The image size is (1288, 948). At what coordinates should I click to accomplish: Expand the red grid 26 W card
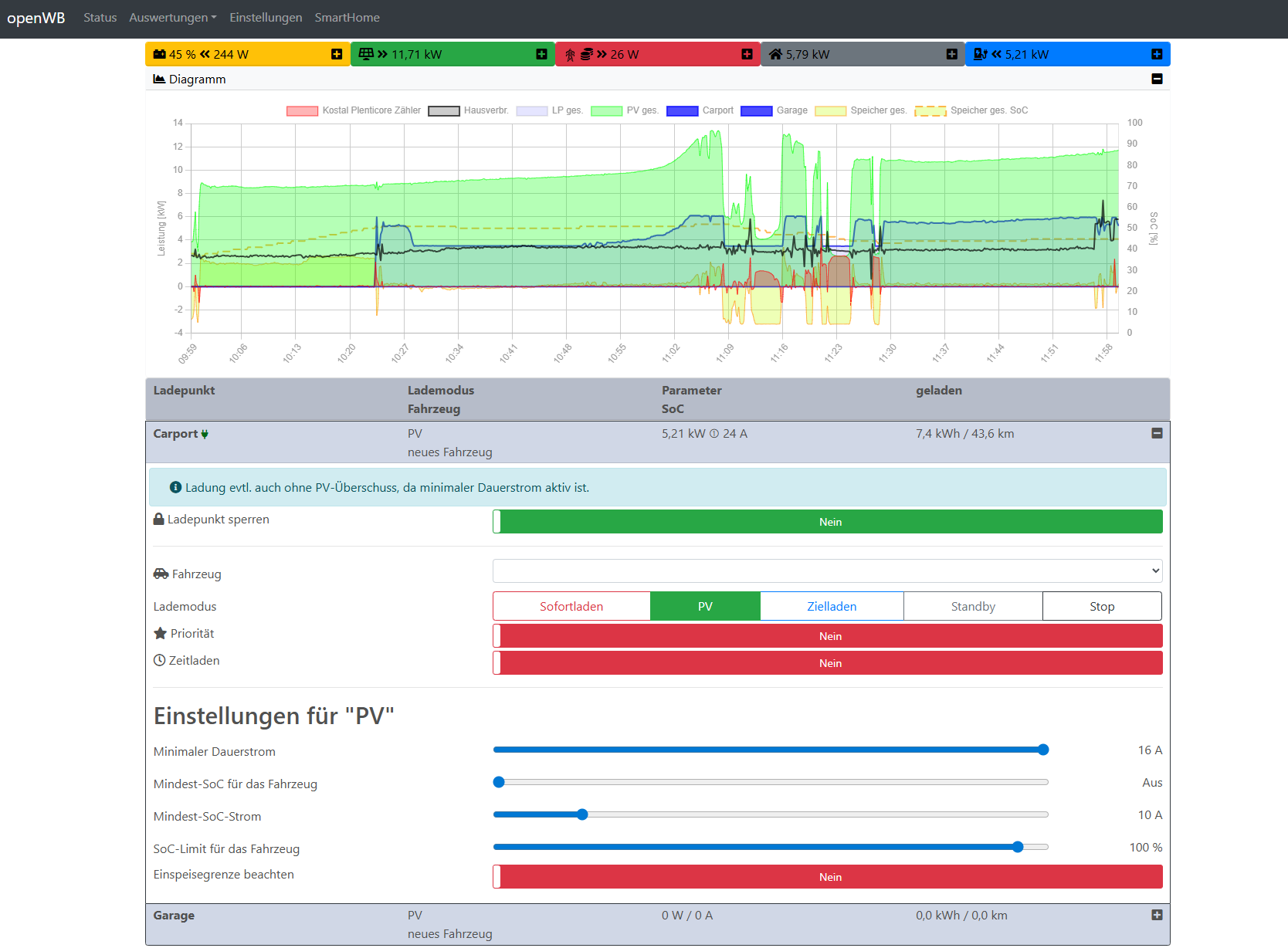coord(747,54)
